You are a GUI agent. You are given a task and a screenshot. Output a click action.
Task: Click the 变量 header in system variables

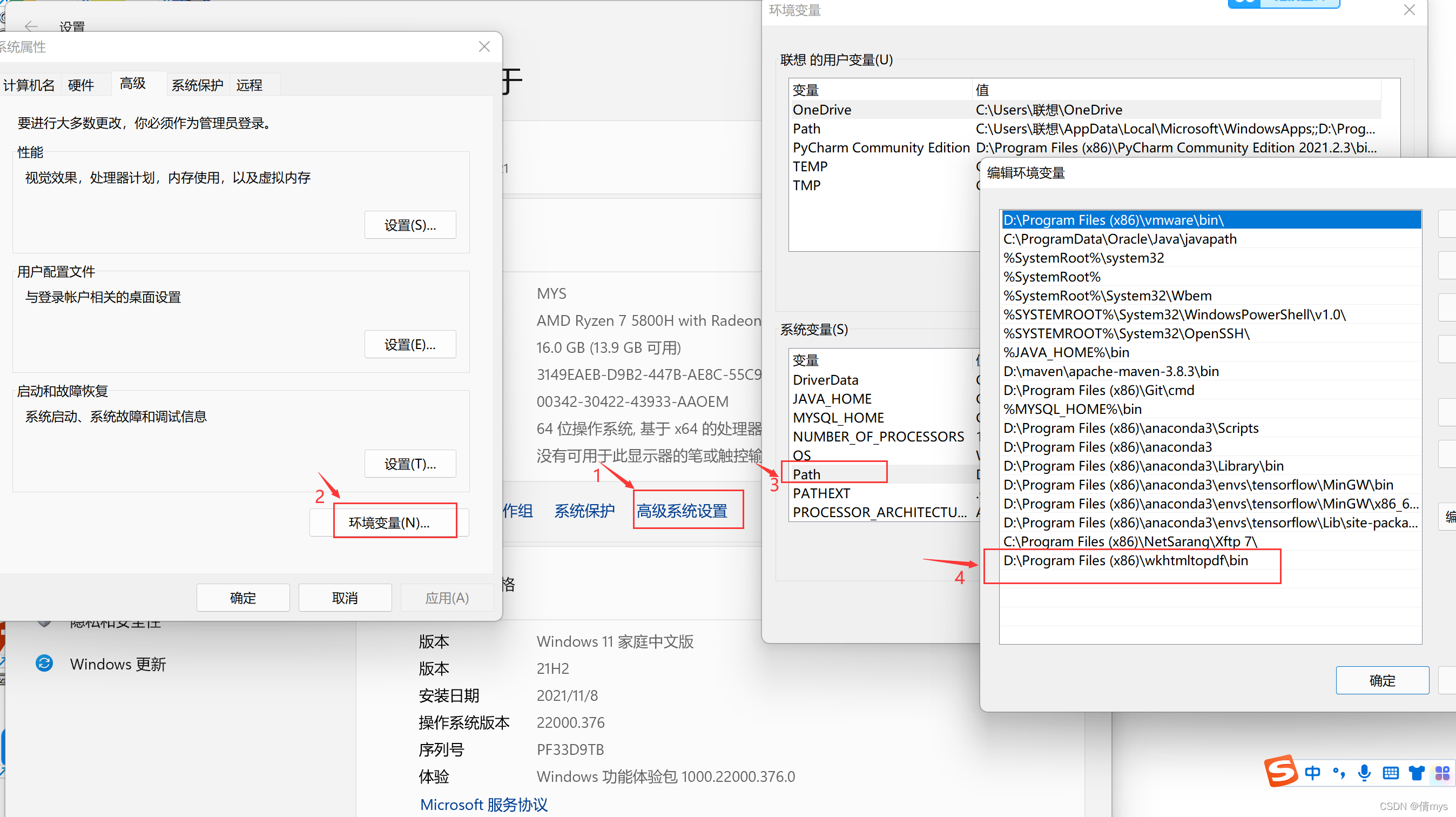[881, 360]
